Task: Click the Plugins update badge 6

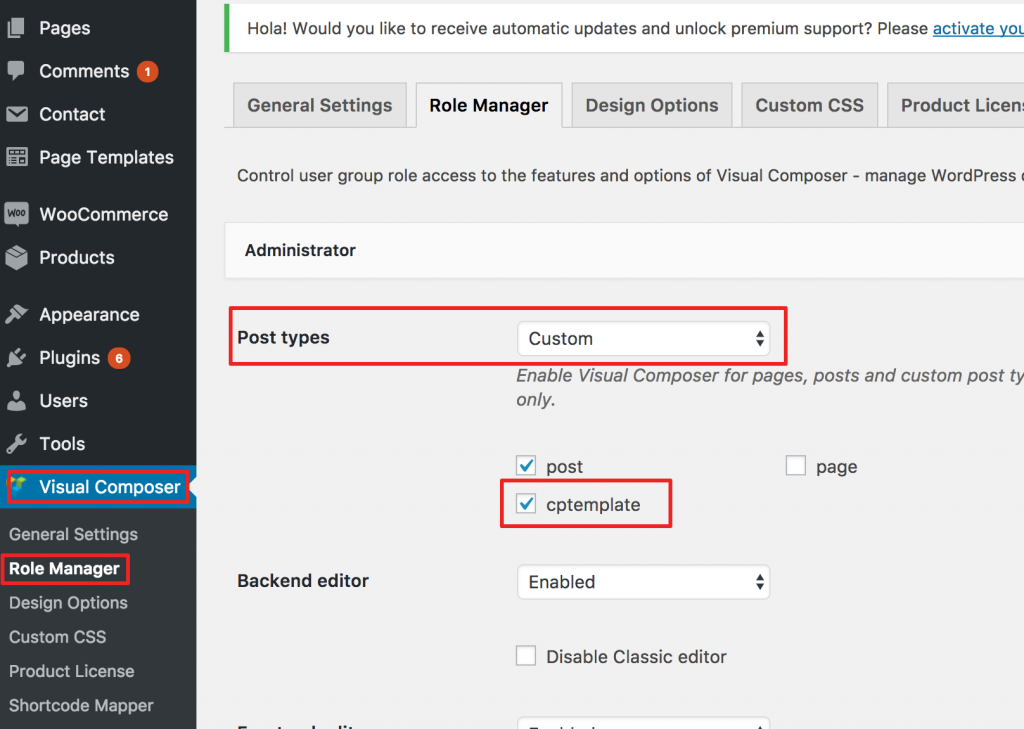Action: [x=119, y=358]
